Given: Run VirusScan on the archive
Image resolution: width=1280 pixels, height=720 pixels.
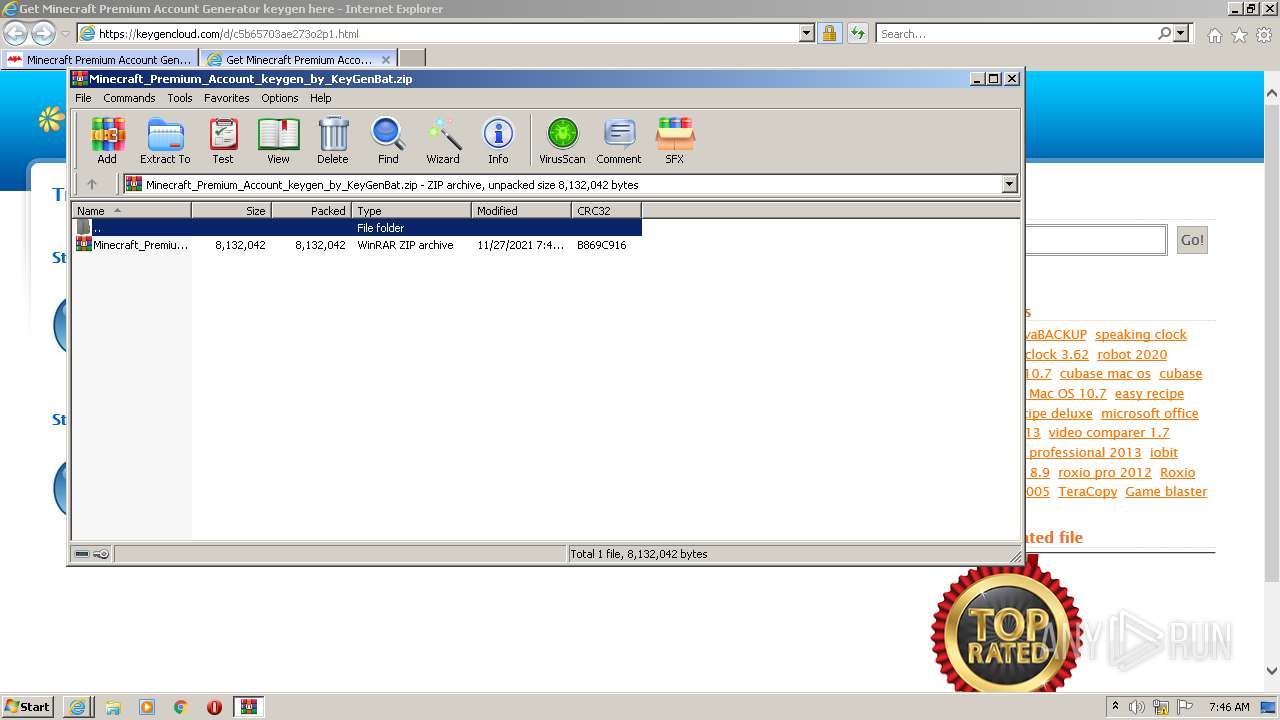Looking at the screenshot, I should pyautogui.click(x=562, y=140).
